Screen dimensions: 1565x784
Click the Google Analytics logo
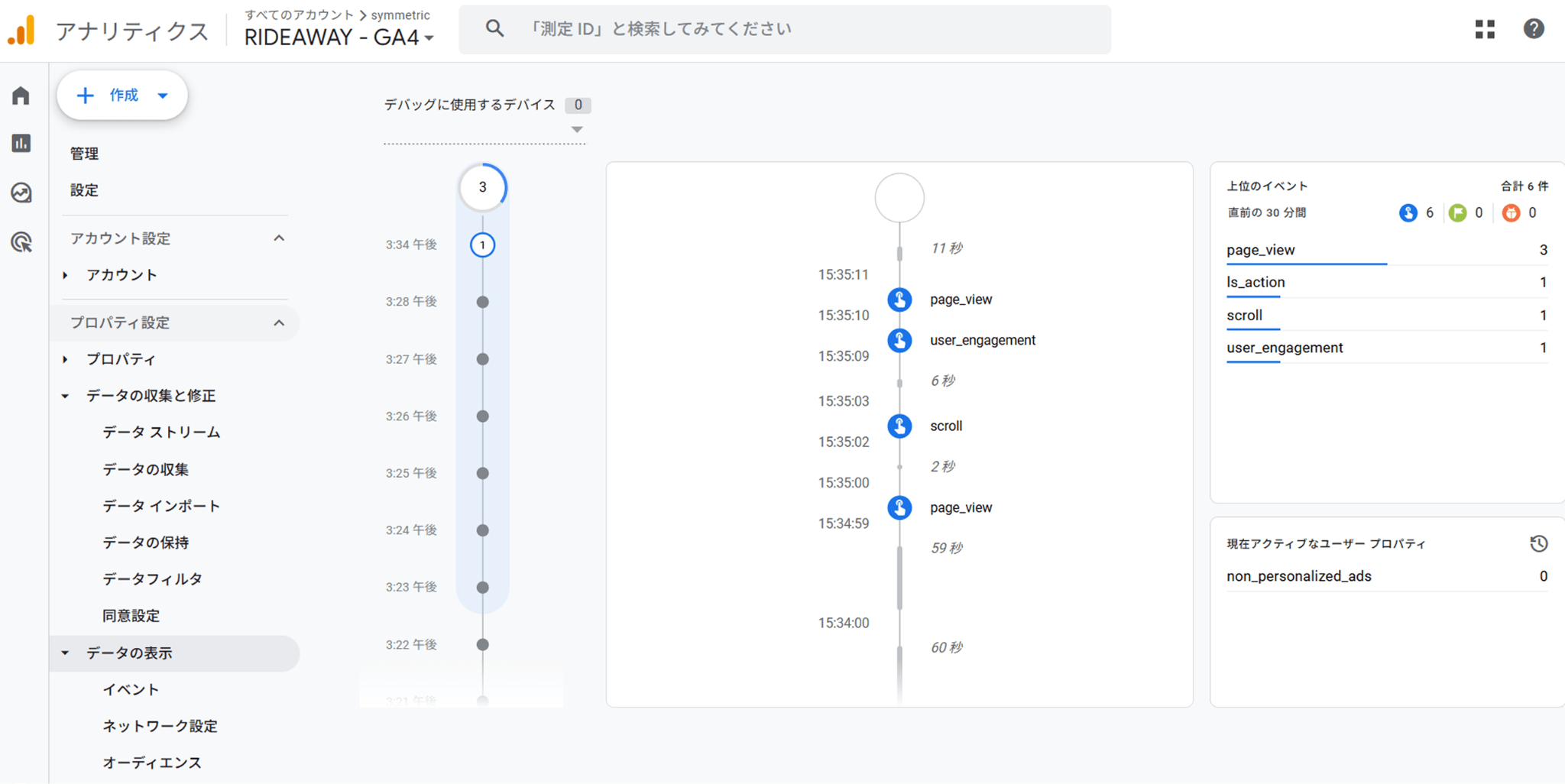pyautogui.click(x=21, y=31)
